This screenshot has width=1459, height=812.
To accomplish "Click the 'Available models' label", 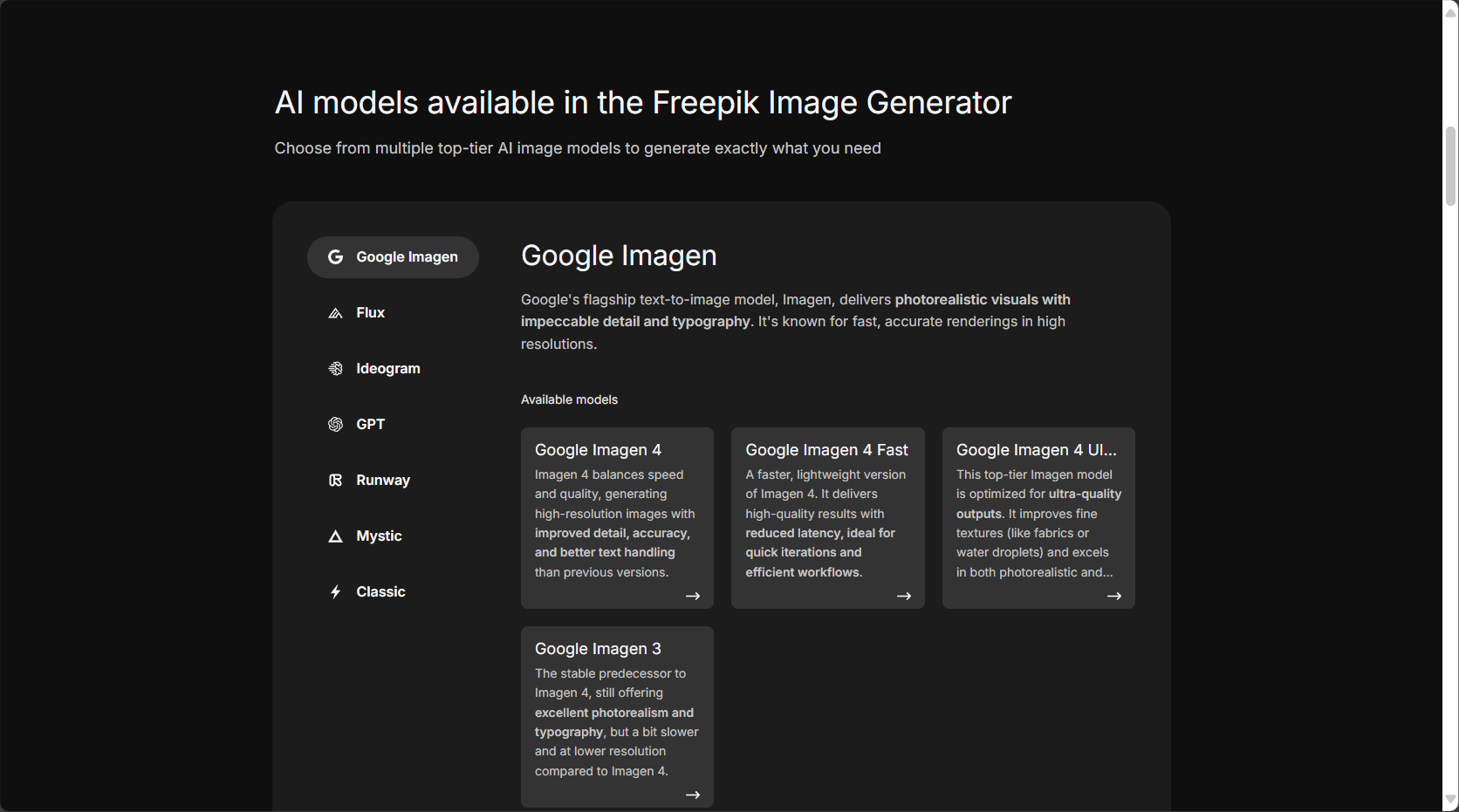I will coord(569,399).
